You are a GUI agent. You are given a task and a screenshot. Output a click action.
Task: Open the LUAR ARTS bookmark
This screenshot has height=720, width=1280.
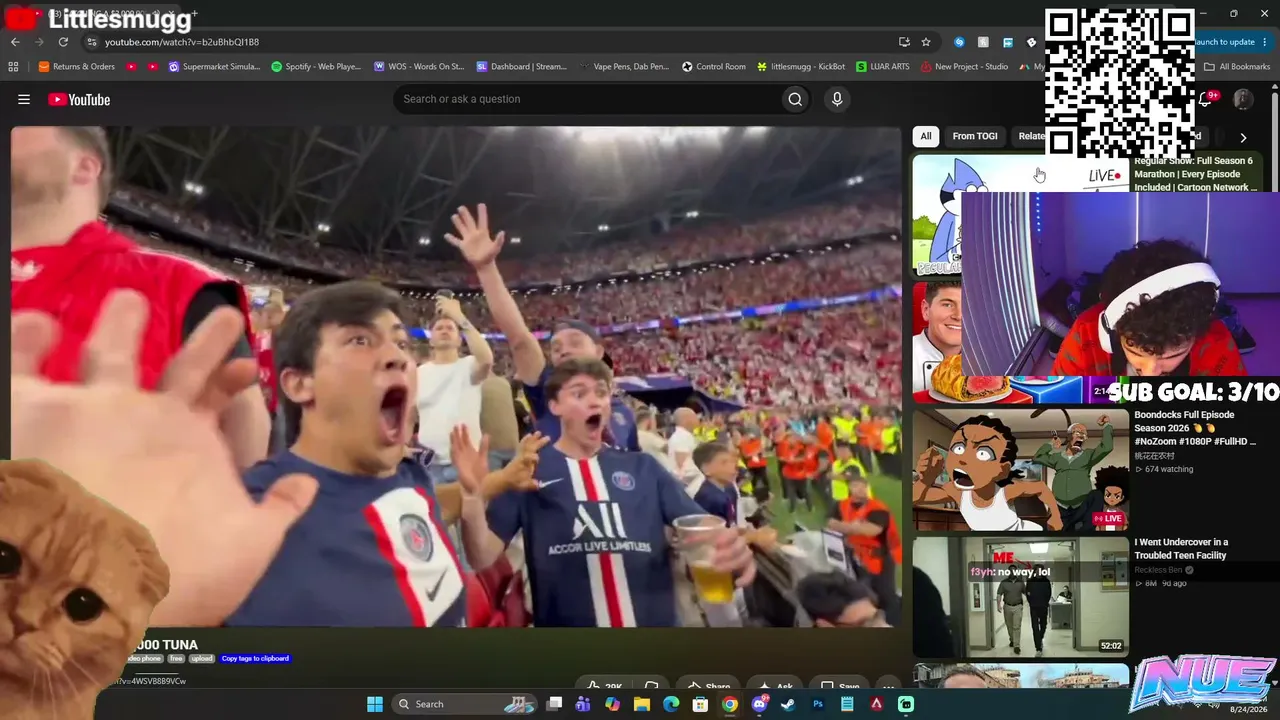click(883, 67)
